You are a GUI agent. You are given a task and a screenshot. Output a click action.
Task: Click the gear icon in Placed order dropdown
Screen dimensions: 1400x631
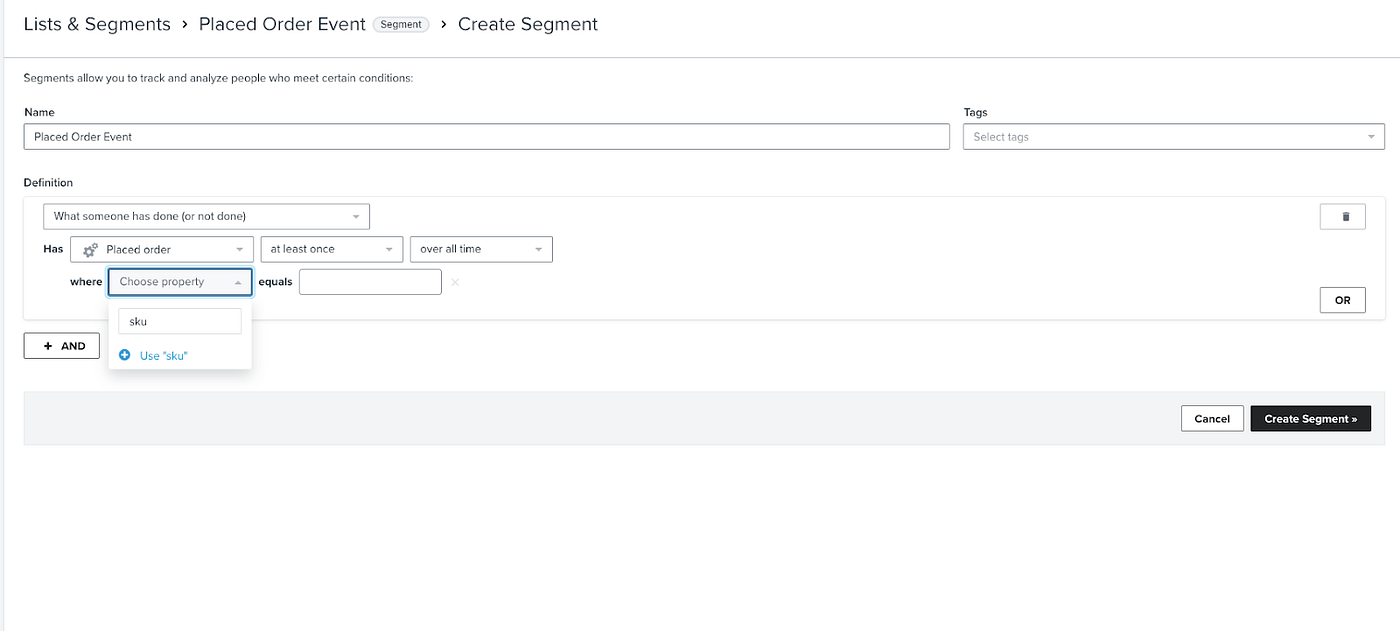tap(90, 250)
